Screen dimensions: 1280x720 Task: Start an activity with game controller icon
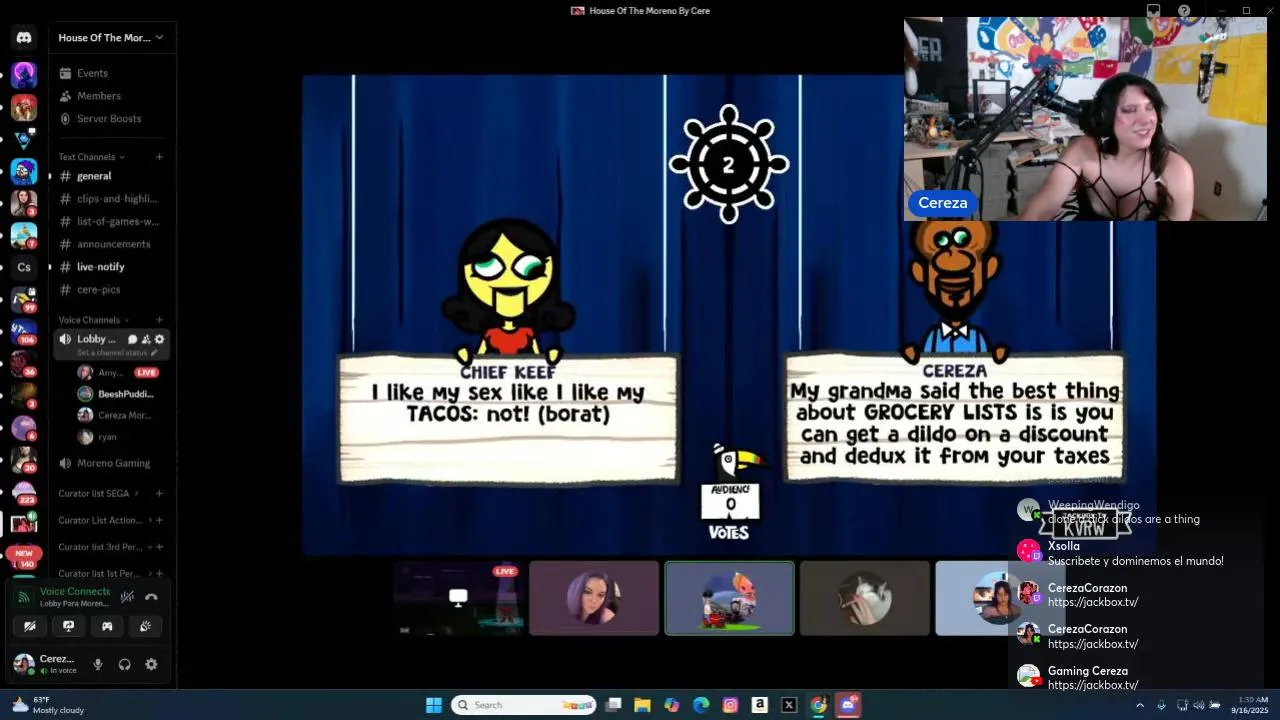pos(107,626)
